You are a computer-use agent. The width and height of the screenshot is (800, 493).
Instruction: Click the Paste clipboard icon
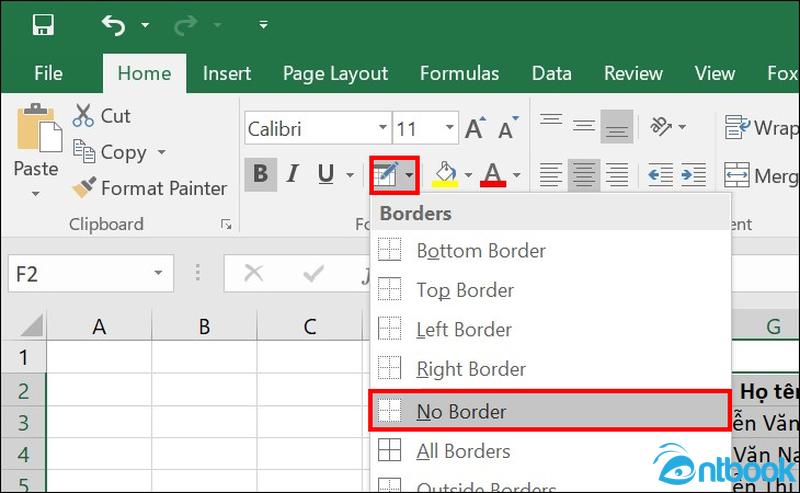pyautogui.click(x=39, y=128)
